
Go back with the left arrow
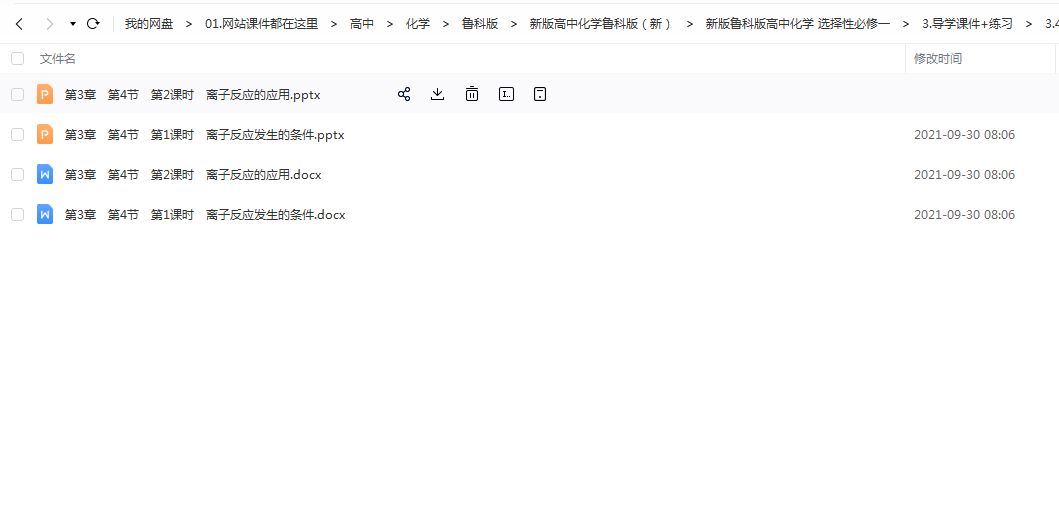pyautogui.click(x=19, y=24)
